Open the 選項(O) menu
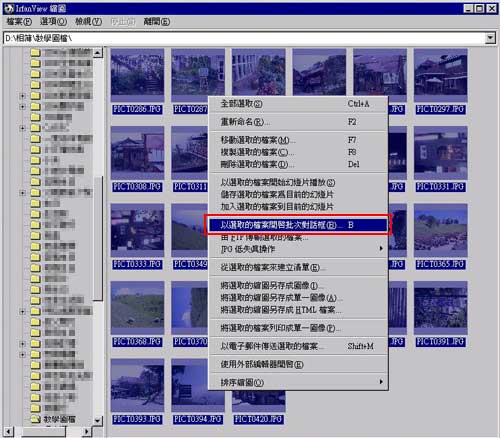The width and height of the screenshot is (500, 438). coord(53,22)
